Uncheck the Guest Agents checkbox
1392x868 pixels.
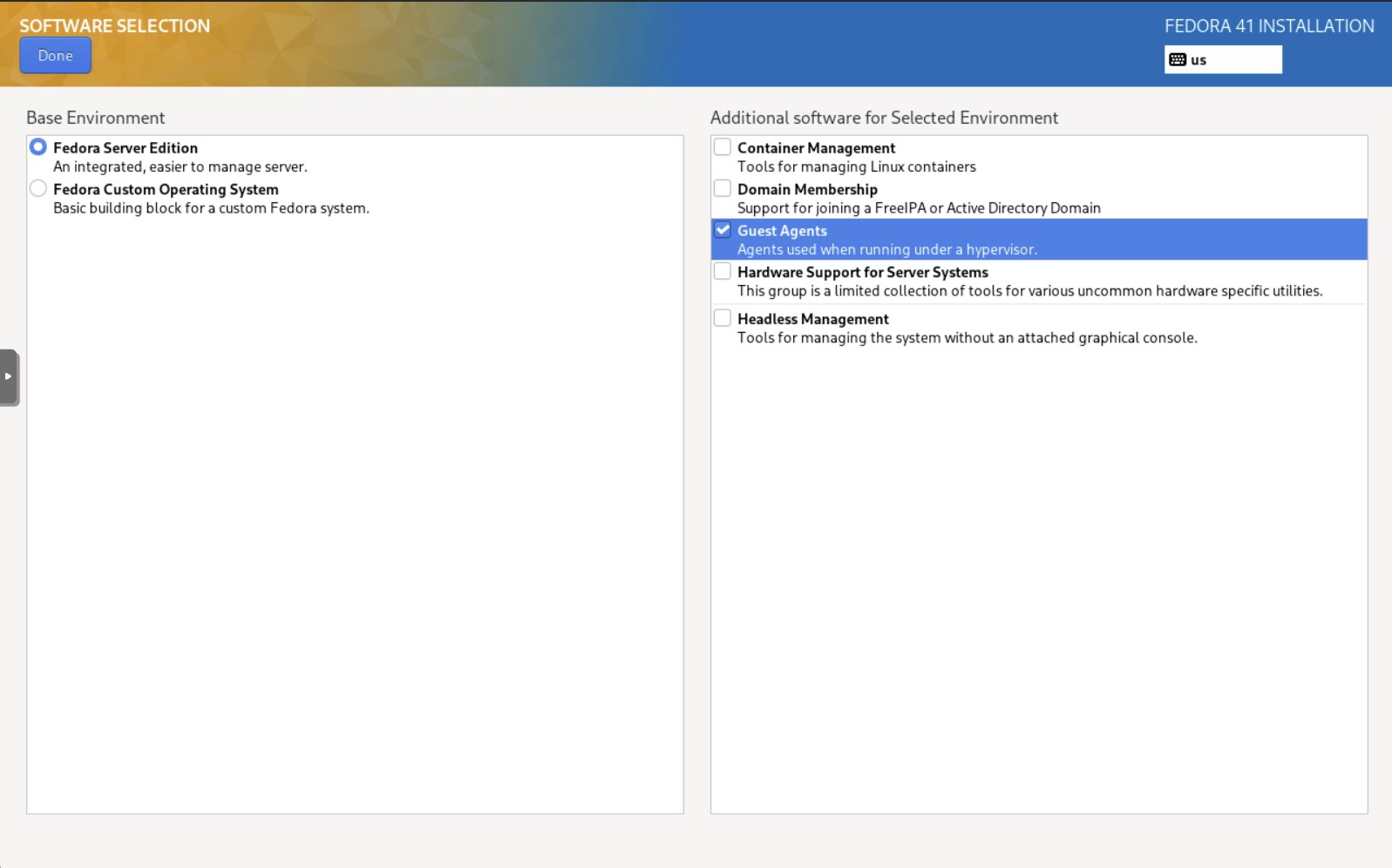click(723, 230)
